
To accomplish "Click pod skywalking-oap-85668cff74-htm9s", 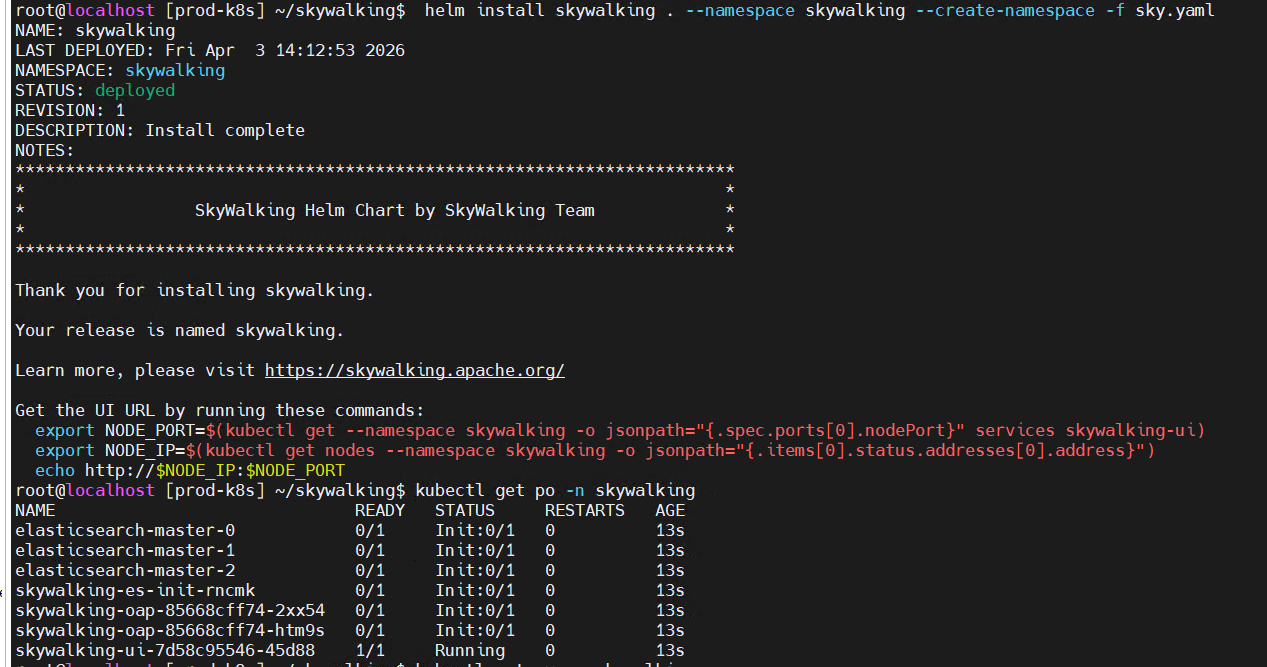I will pyautogui.click(x=170, y=630).
